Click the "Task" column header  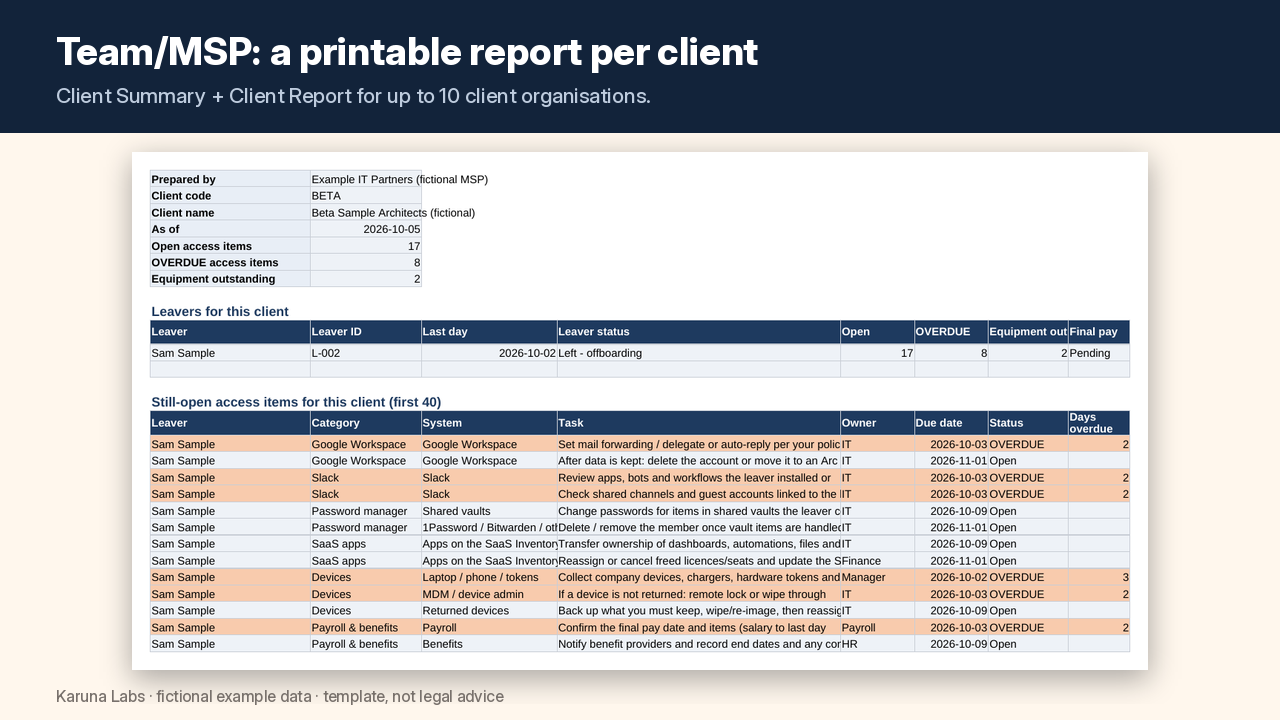point(699,423)
